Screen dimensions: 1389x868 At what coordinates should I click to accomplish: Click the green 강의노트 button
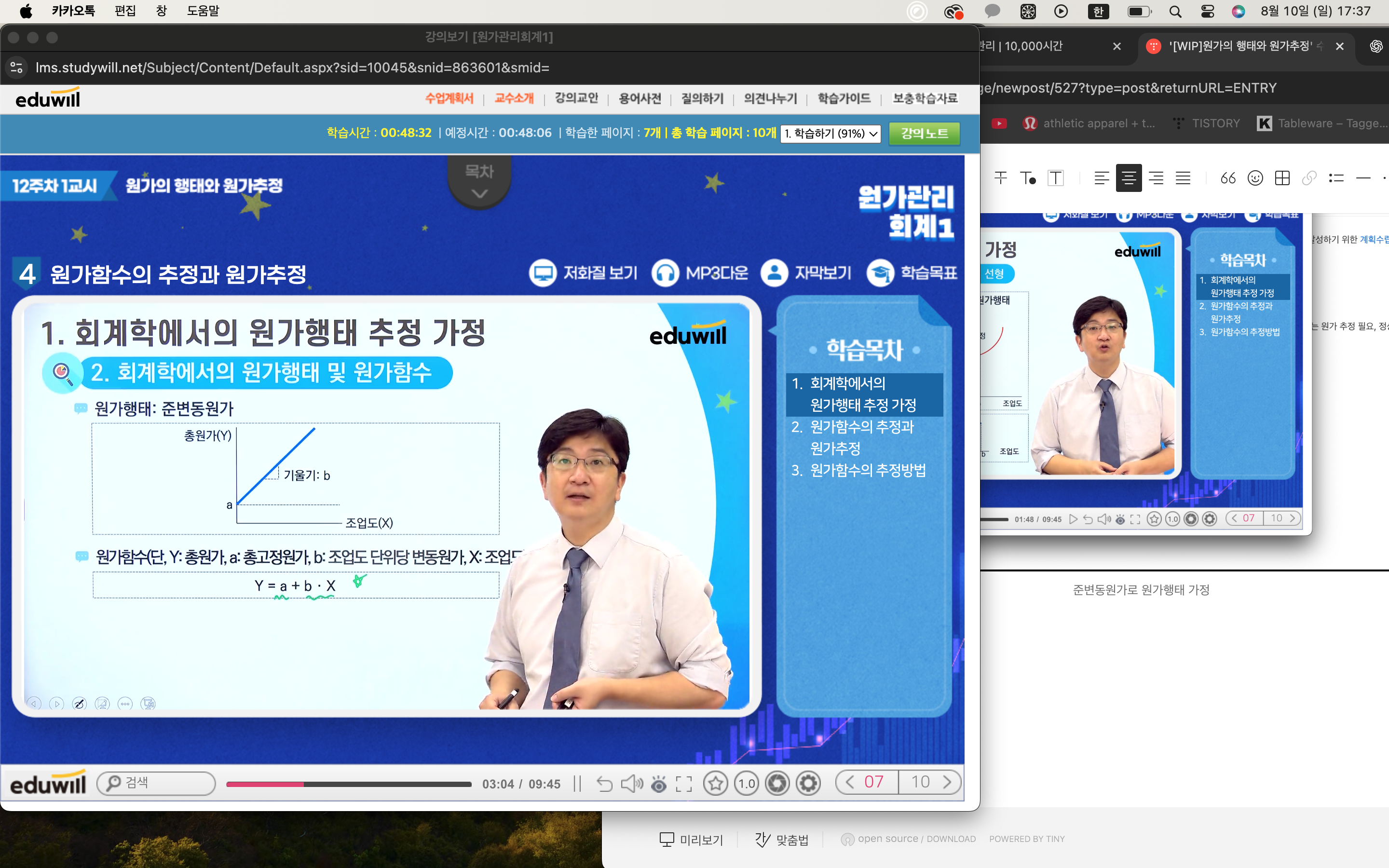(924, 134)
